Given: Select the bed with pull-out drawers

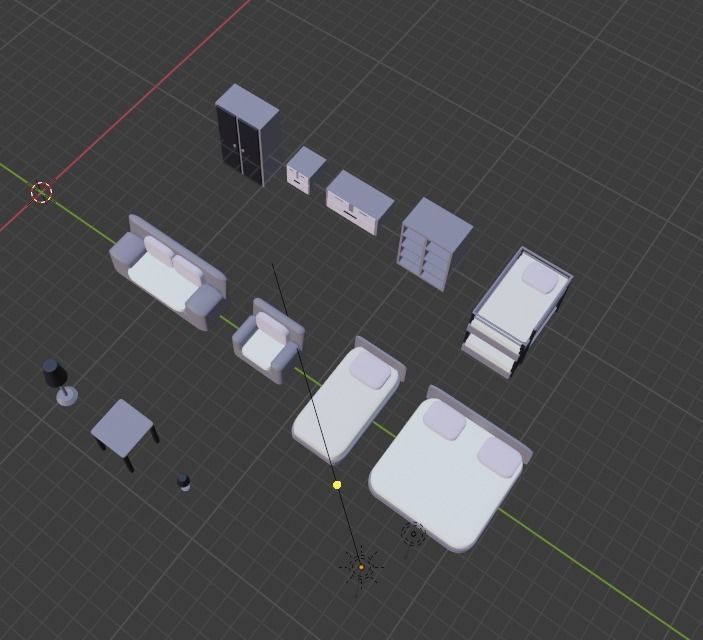Looking at the screenshot, I should click(517, 311).
